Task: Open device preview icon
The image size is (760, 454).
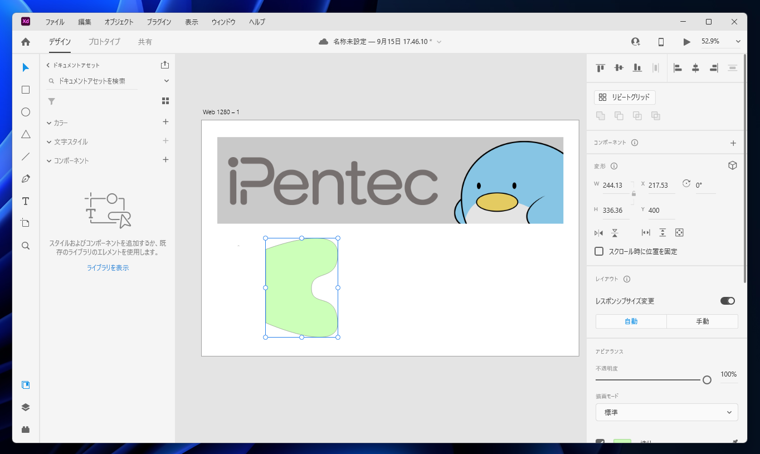Action: (661, 42)
